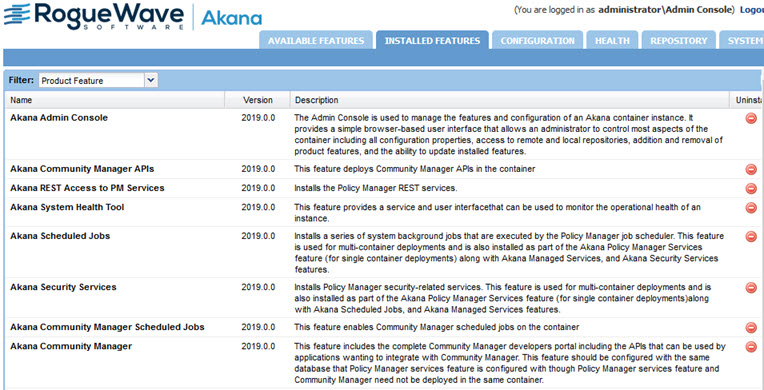764x390 pixels.
Task: Click 'This feature deploys Community Manager APIs' description
Action: tap(415, 169)
